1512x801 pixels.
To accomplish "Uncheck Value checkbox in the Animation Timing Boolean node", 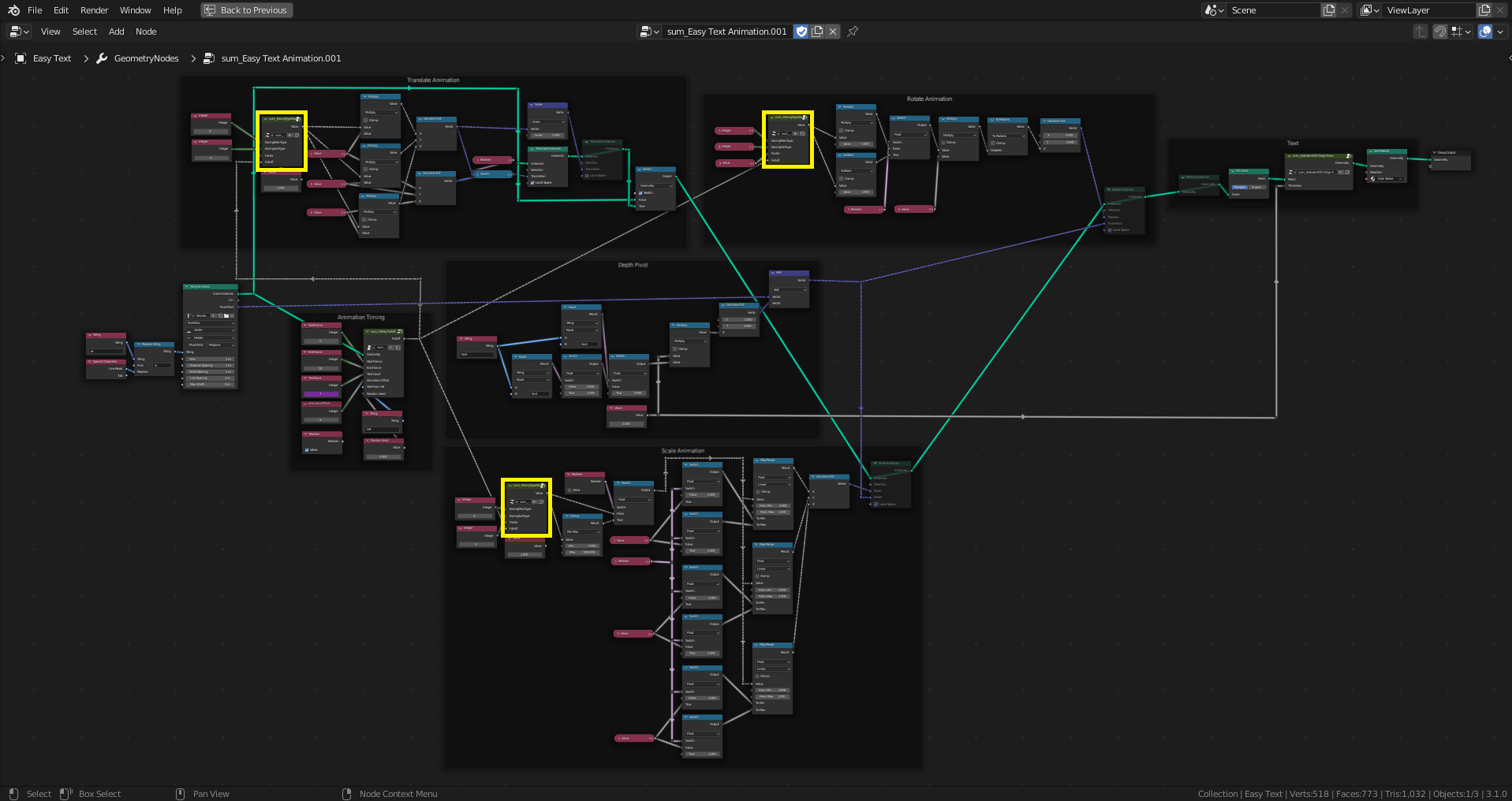I will tap(307, 450).
